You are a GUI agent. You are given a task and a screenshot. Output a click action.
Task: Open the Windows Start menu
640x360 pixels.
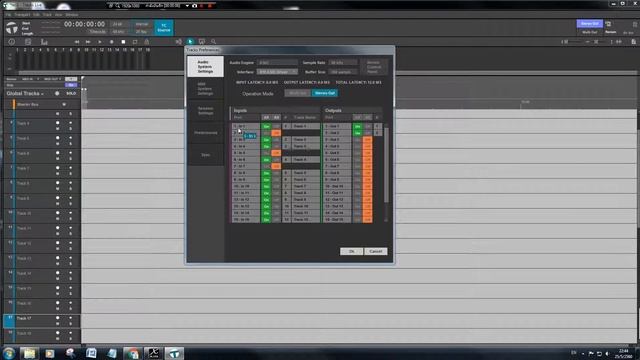click(9, 353)
